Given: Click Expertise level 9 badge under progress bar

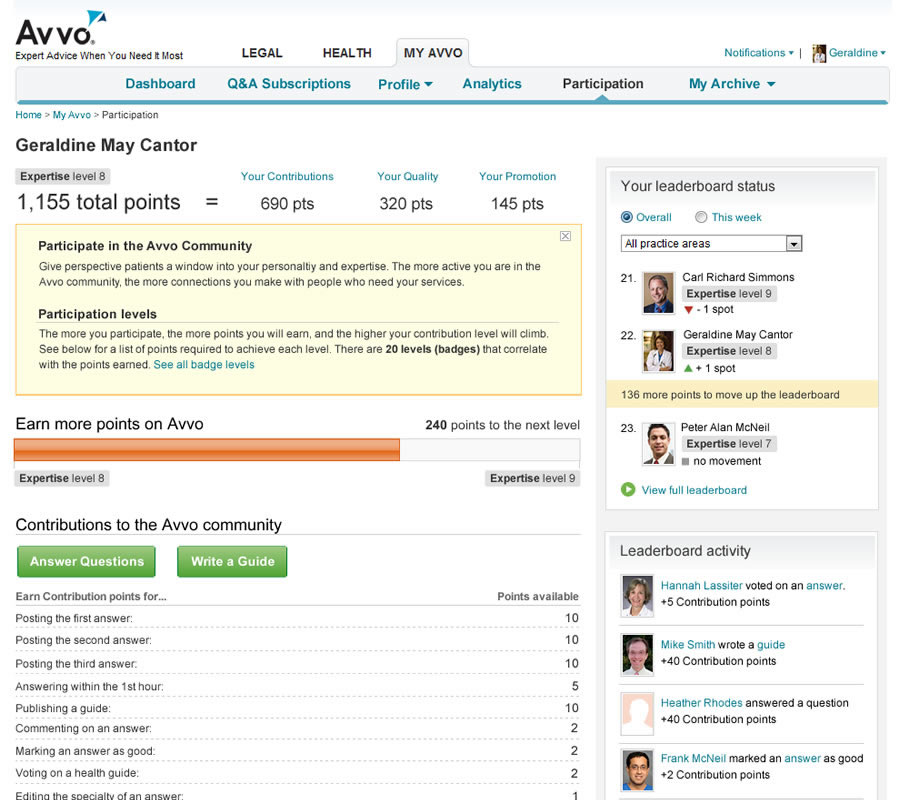Looking at the screenshot, I should pos(533,478).
